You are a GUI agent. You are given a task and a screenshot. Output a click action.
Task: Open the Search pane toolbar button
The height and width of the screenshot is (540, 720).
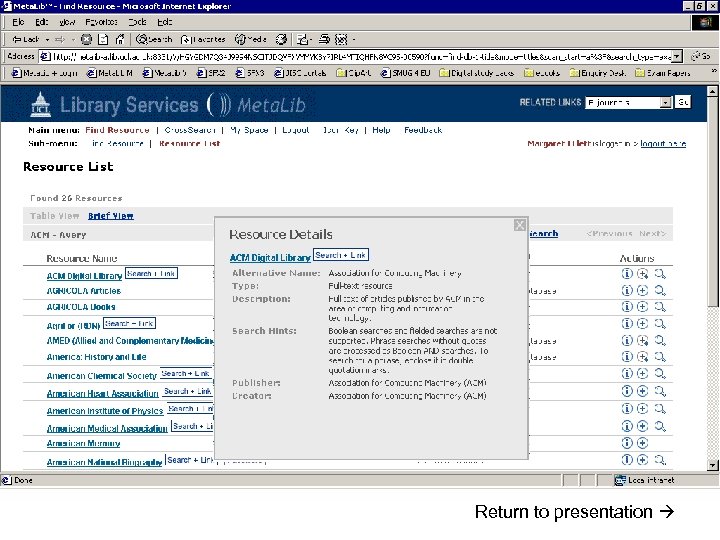[x=154, y=39]
